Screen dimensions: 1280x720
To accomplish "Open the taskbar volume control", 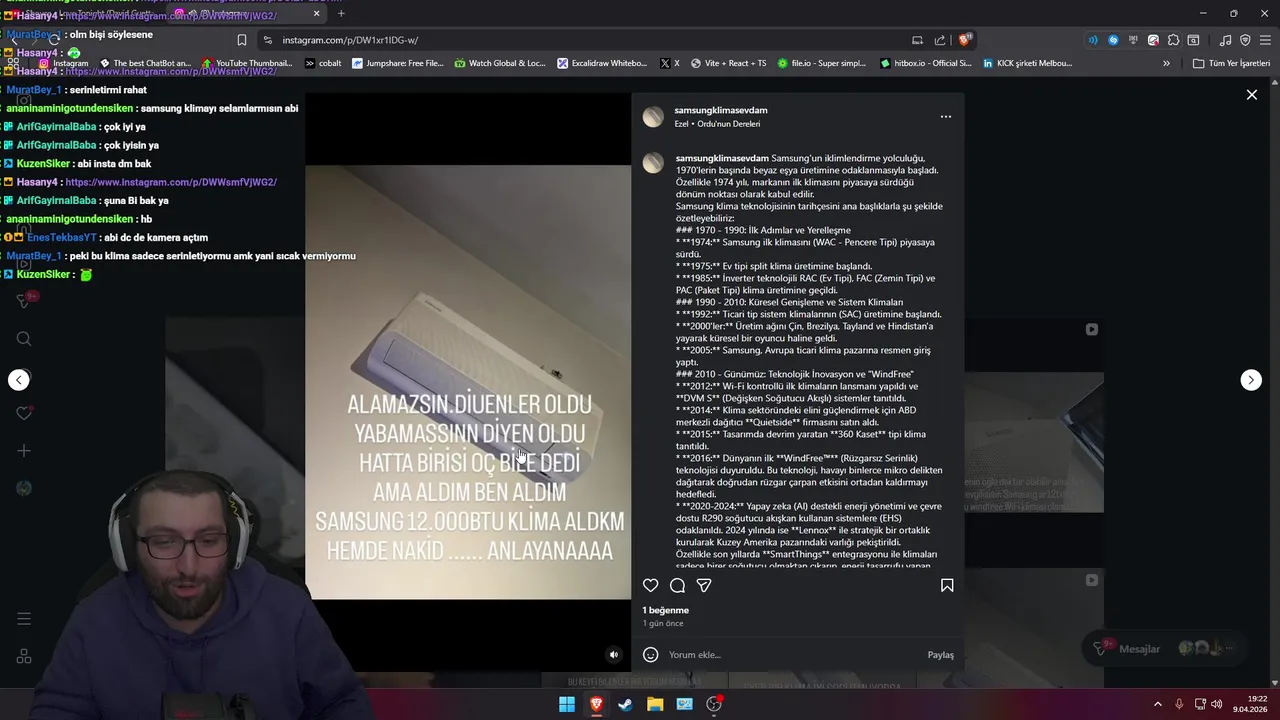I will (x=1216, y=704).
